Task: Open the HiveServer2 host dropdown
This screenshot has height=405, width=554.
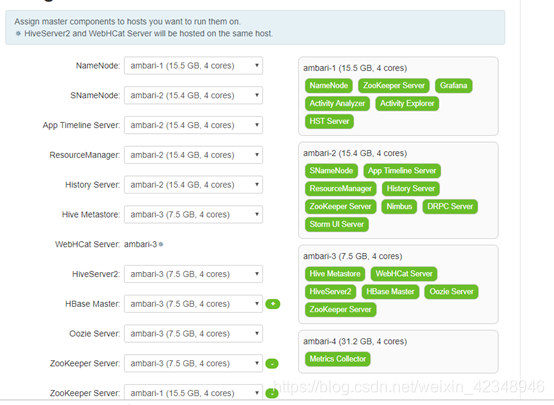Action: point(193,274)
